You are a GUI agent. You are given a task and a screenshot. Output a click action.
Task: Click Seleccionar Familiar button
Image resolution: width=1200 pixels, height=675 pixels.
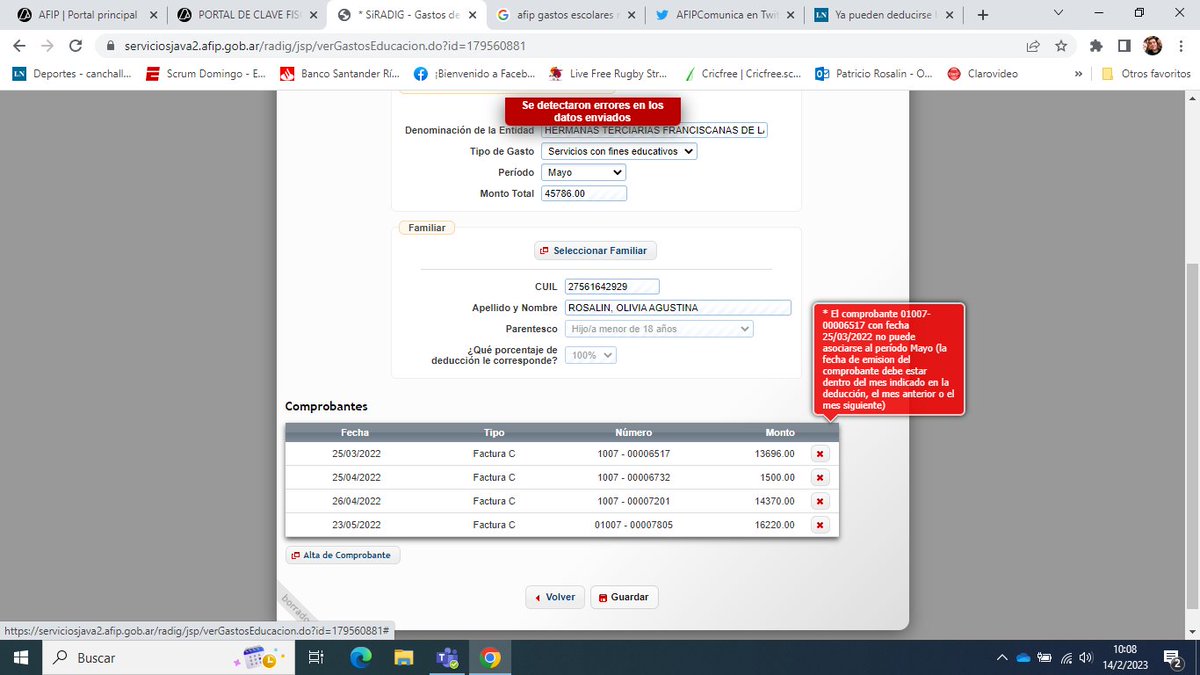595,251
